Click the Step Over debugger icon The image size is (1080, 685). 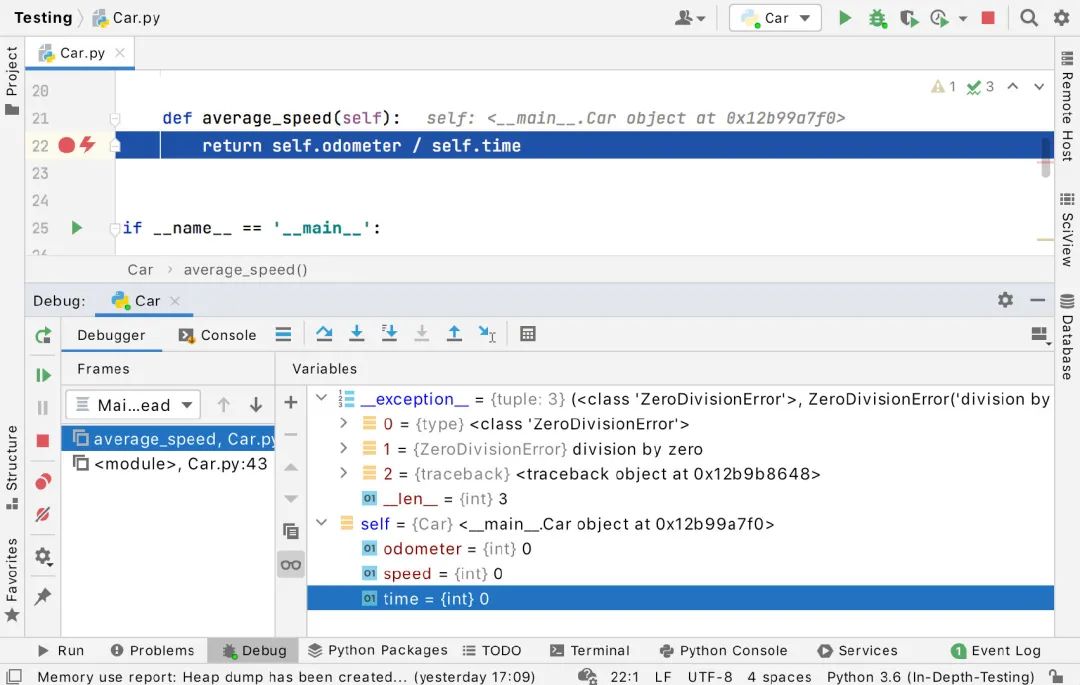point(324,334)
